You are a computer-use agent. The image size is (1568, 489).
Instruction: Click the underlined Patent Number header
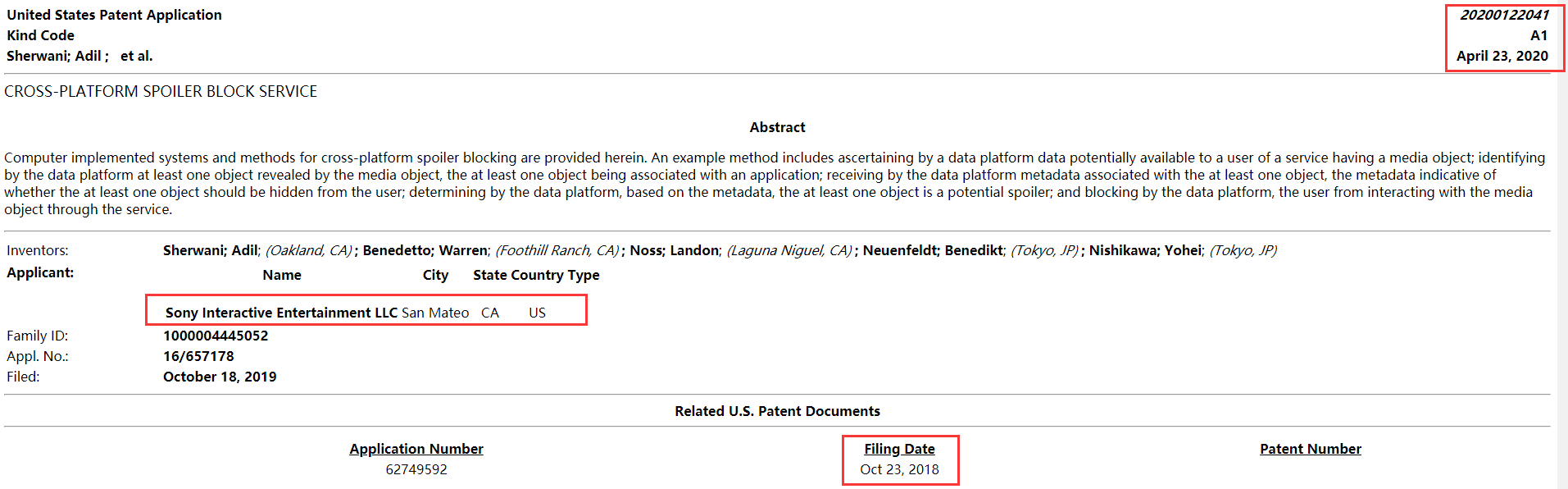point(1310,449)
